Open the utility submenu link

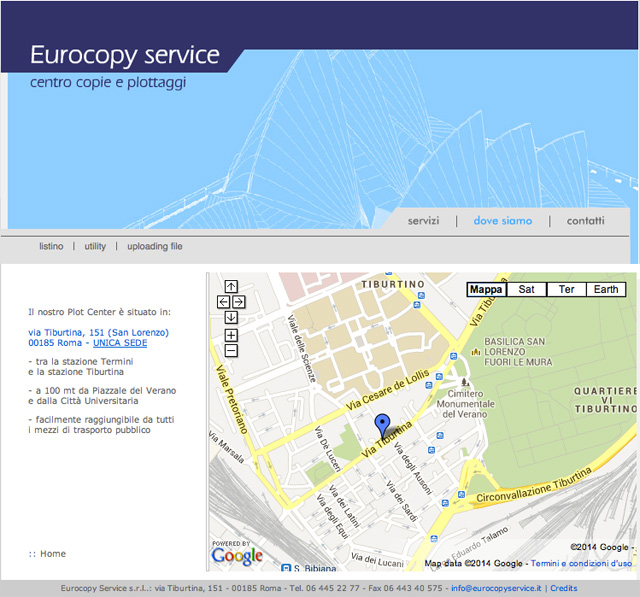click(95, 246)
